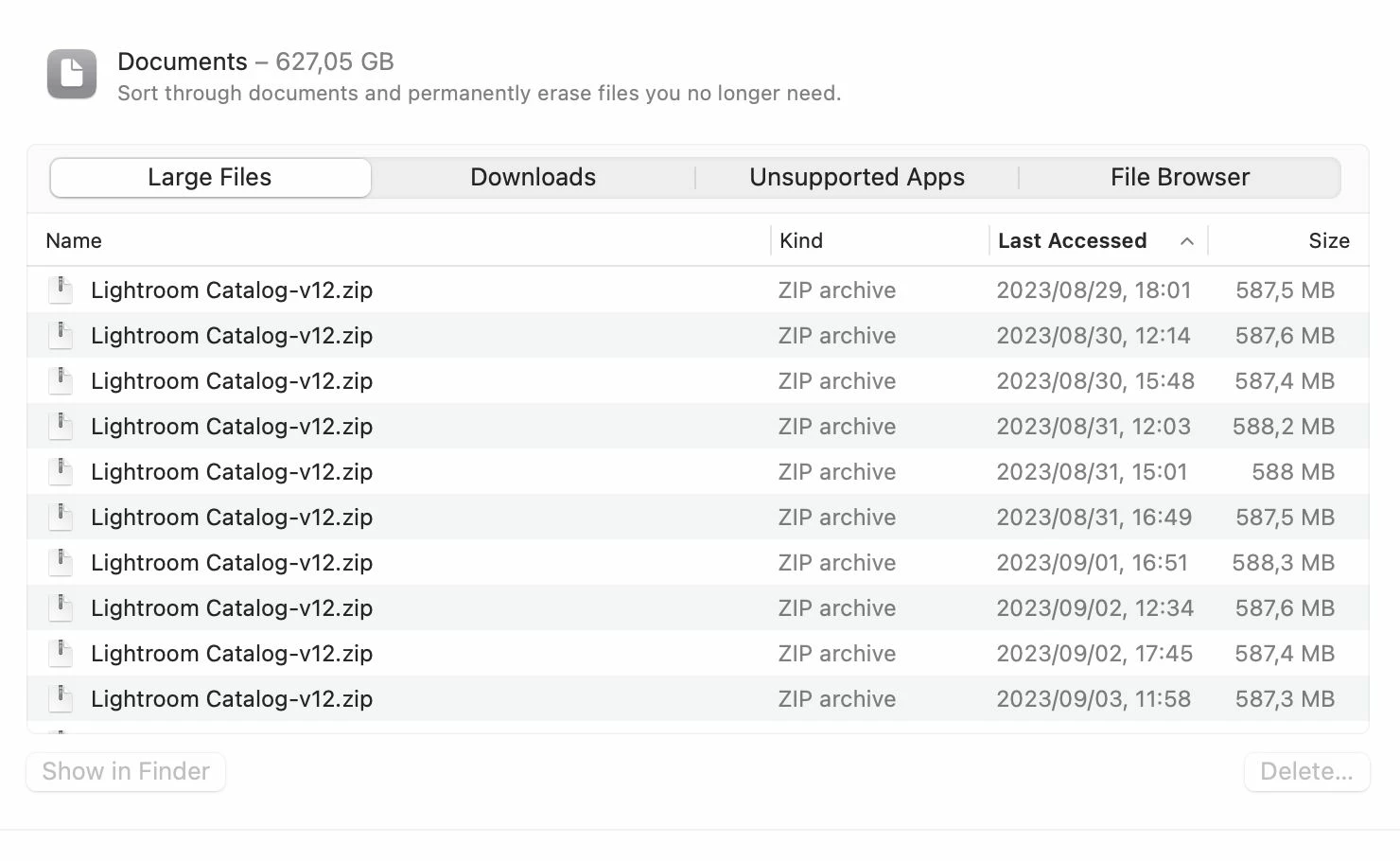Image resolution: width=1400 pixels, height=861 pixels.
Task: Select file name accessed 2023/08/30, 12:14
Action: 232,336
